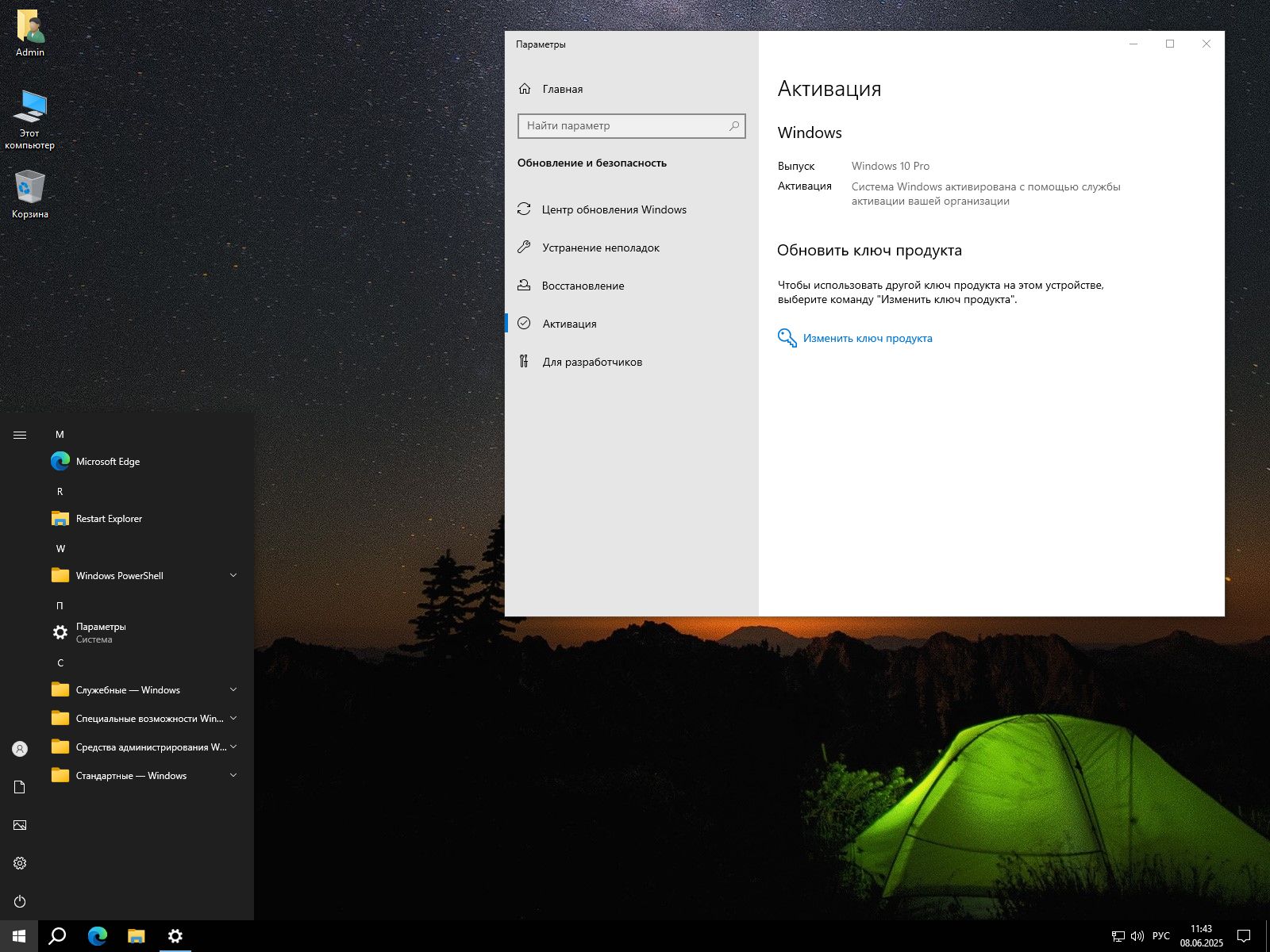Expand the Start menu hamburger button

[x=20, y=435]
